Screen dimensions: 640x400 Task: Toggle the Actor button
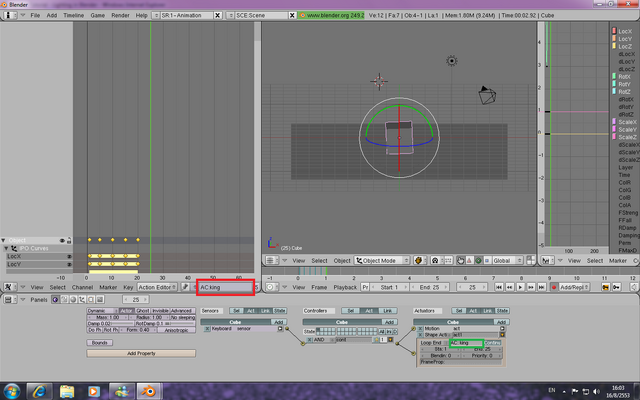pos(127,311)
